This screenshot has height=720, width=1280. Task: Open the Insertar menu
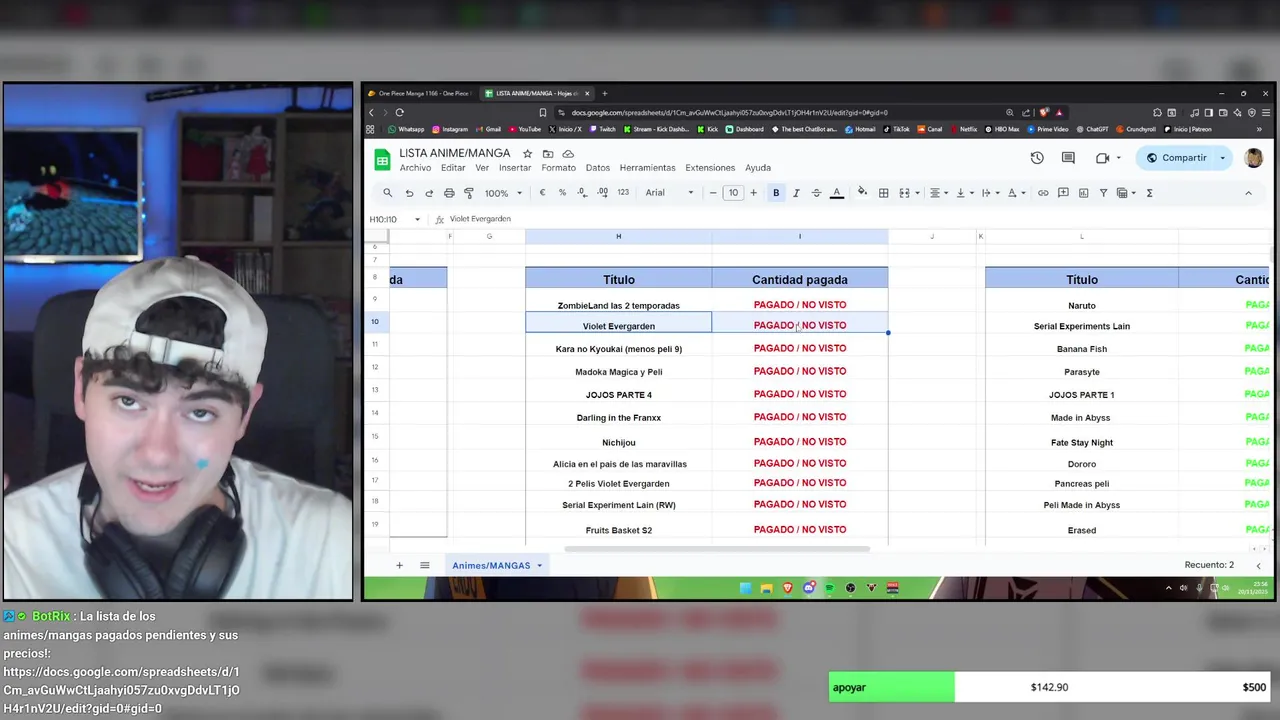(515, 168)
